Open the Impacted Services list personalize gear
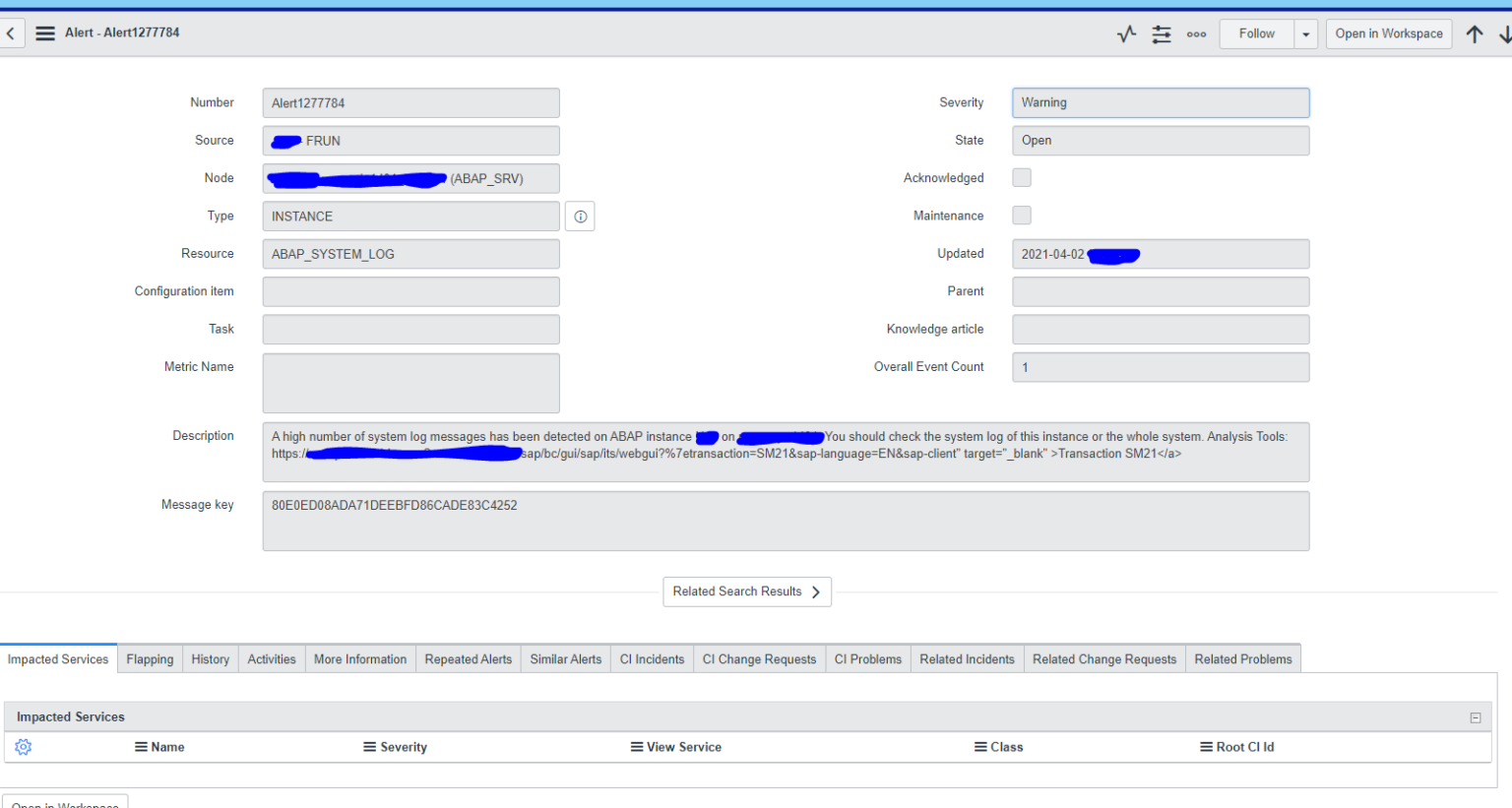 23,747
